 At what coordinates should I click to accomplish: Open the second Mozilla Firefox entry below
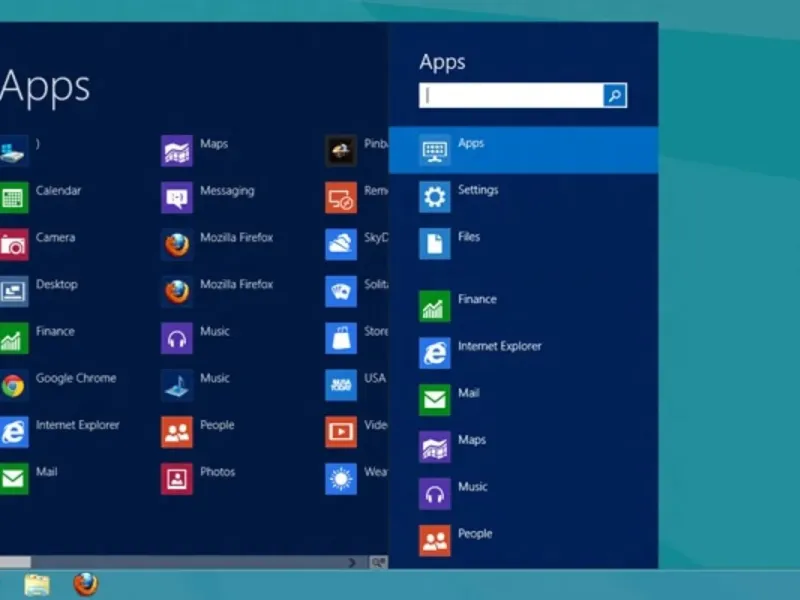(217, 291)
